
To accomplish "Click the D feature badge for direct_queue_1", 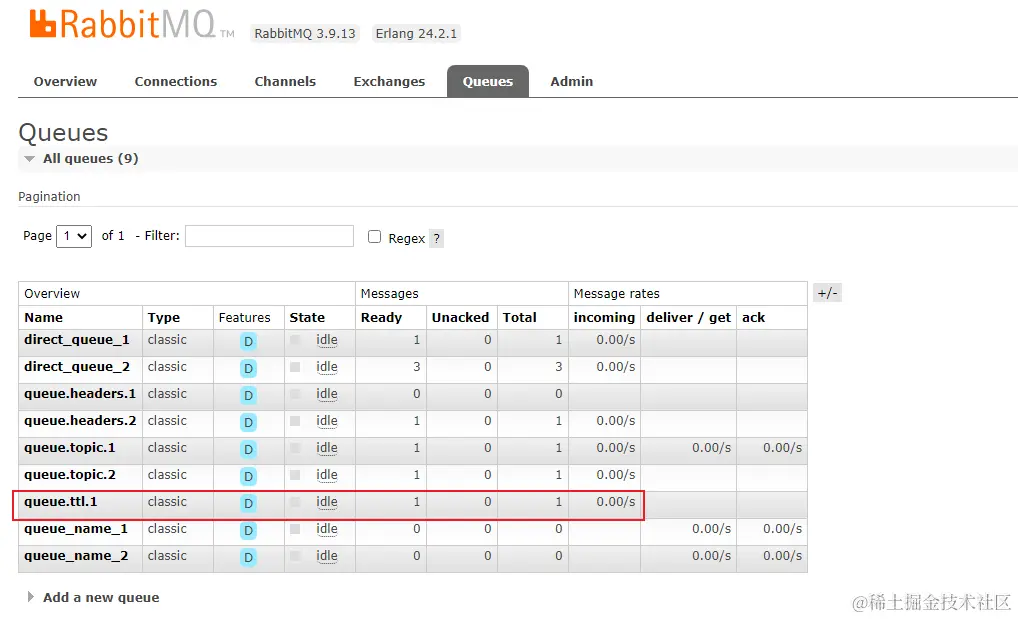I will tap(248, 342).
